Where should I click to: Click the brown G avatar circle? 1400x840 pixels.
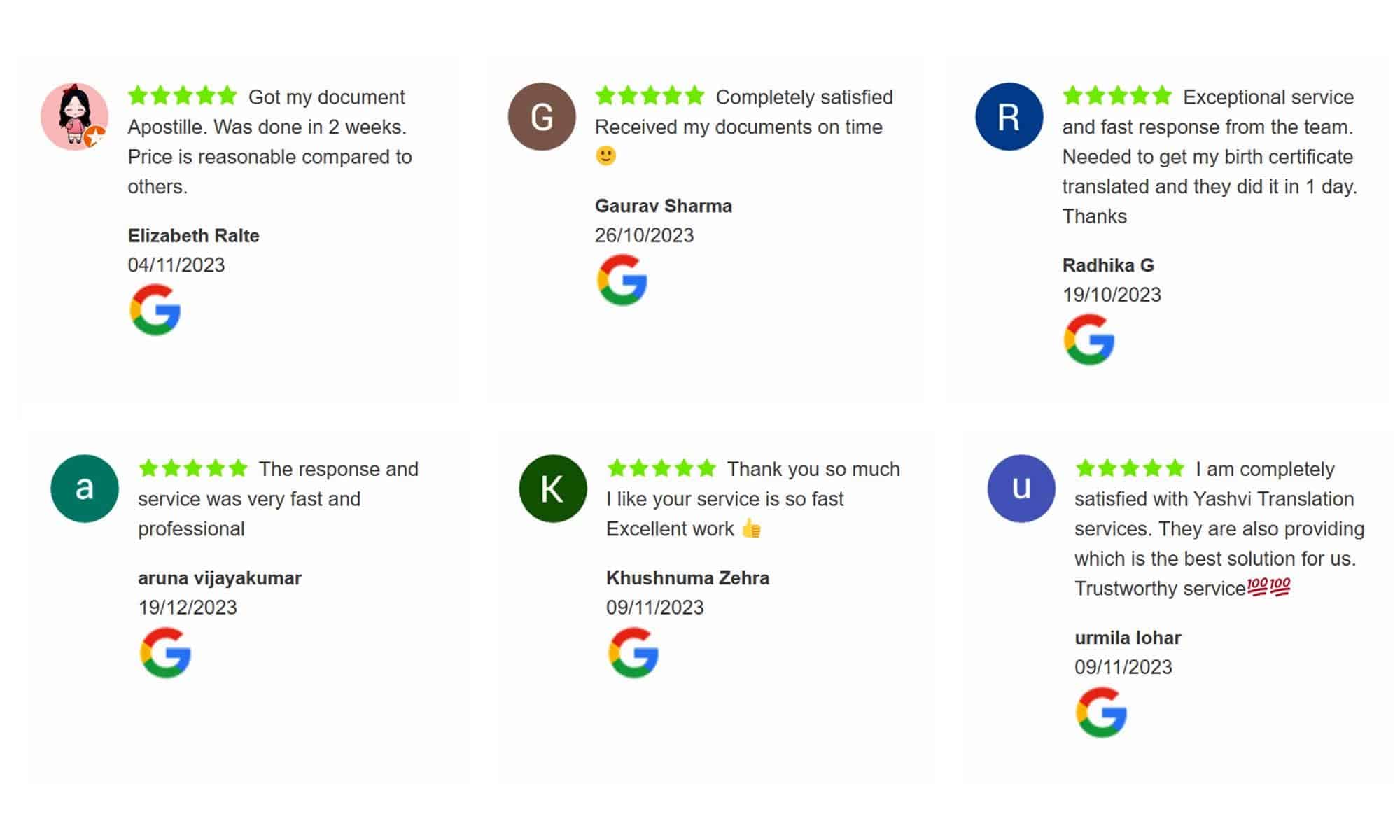542,116
